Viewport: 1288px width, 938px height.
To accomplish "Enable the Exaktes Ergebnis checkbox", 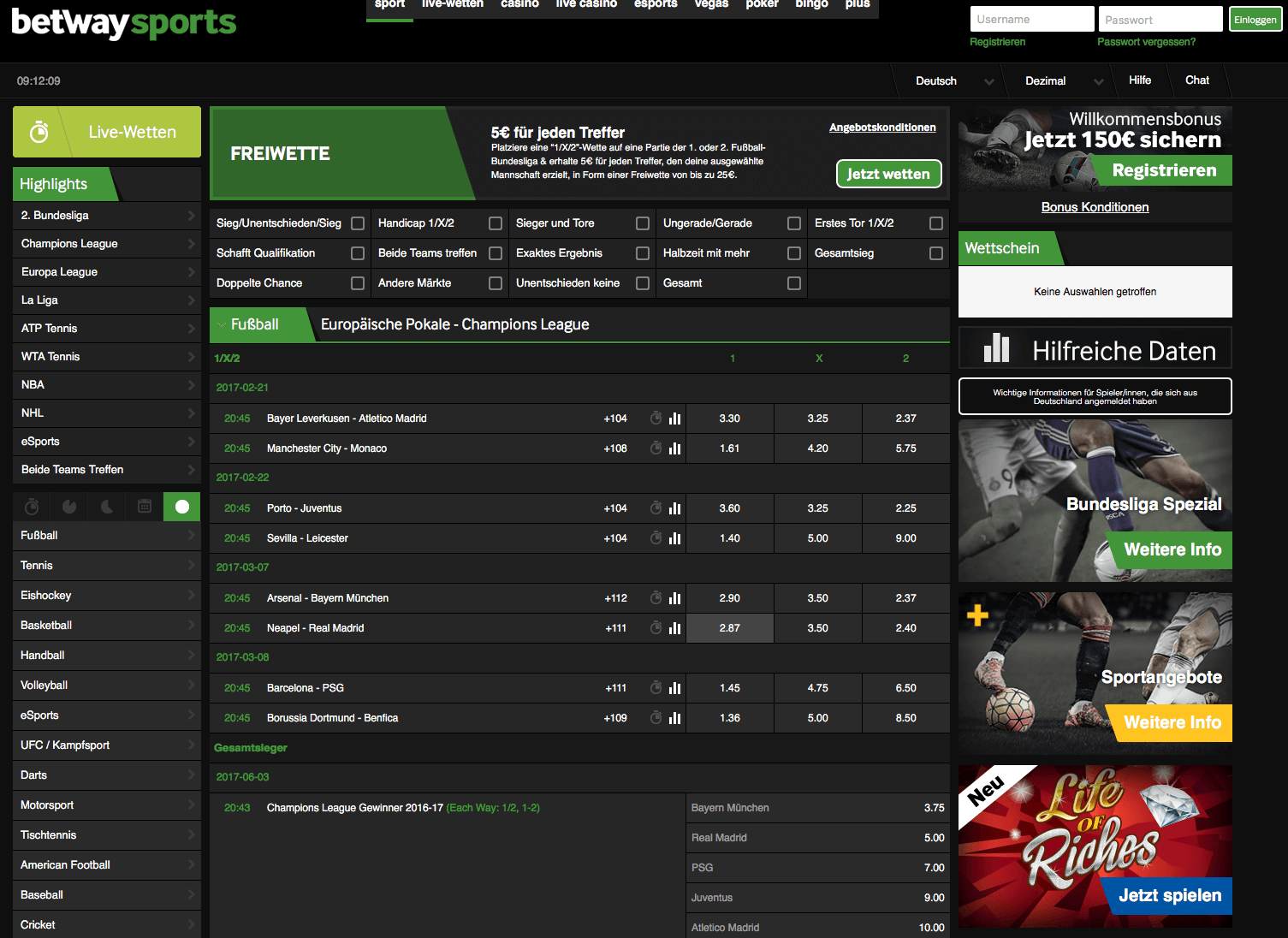I will pyautogui.click(x=643, y=253).
